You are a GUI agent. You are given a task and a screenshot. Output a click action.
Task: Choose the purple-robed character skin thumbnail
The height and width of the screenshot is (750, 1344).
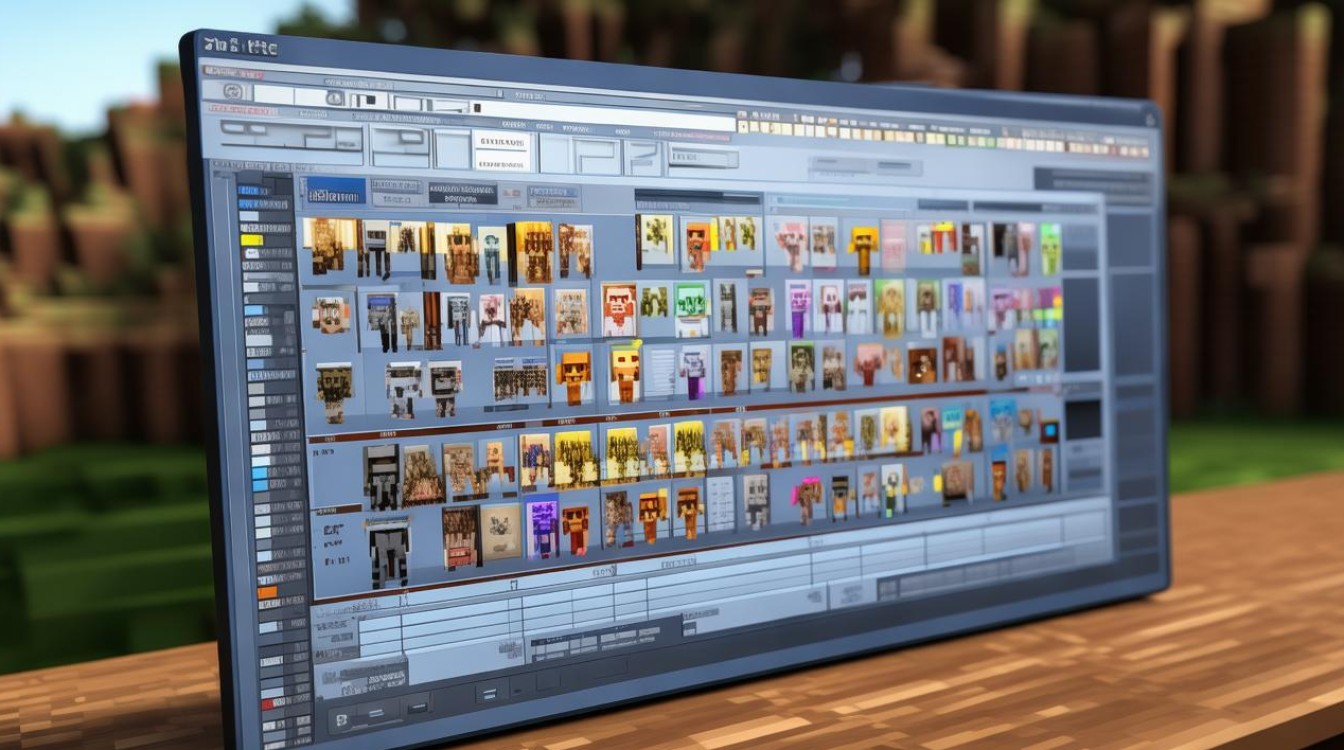coord(798,308)
